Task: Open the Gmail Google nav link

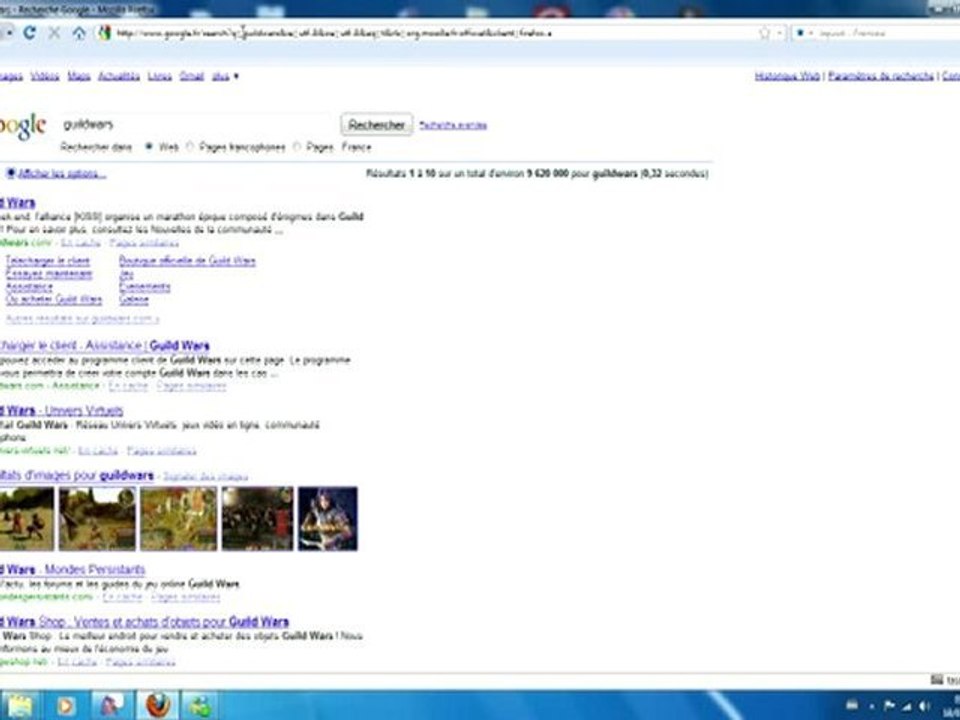Action: (x=192, y=76)
